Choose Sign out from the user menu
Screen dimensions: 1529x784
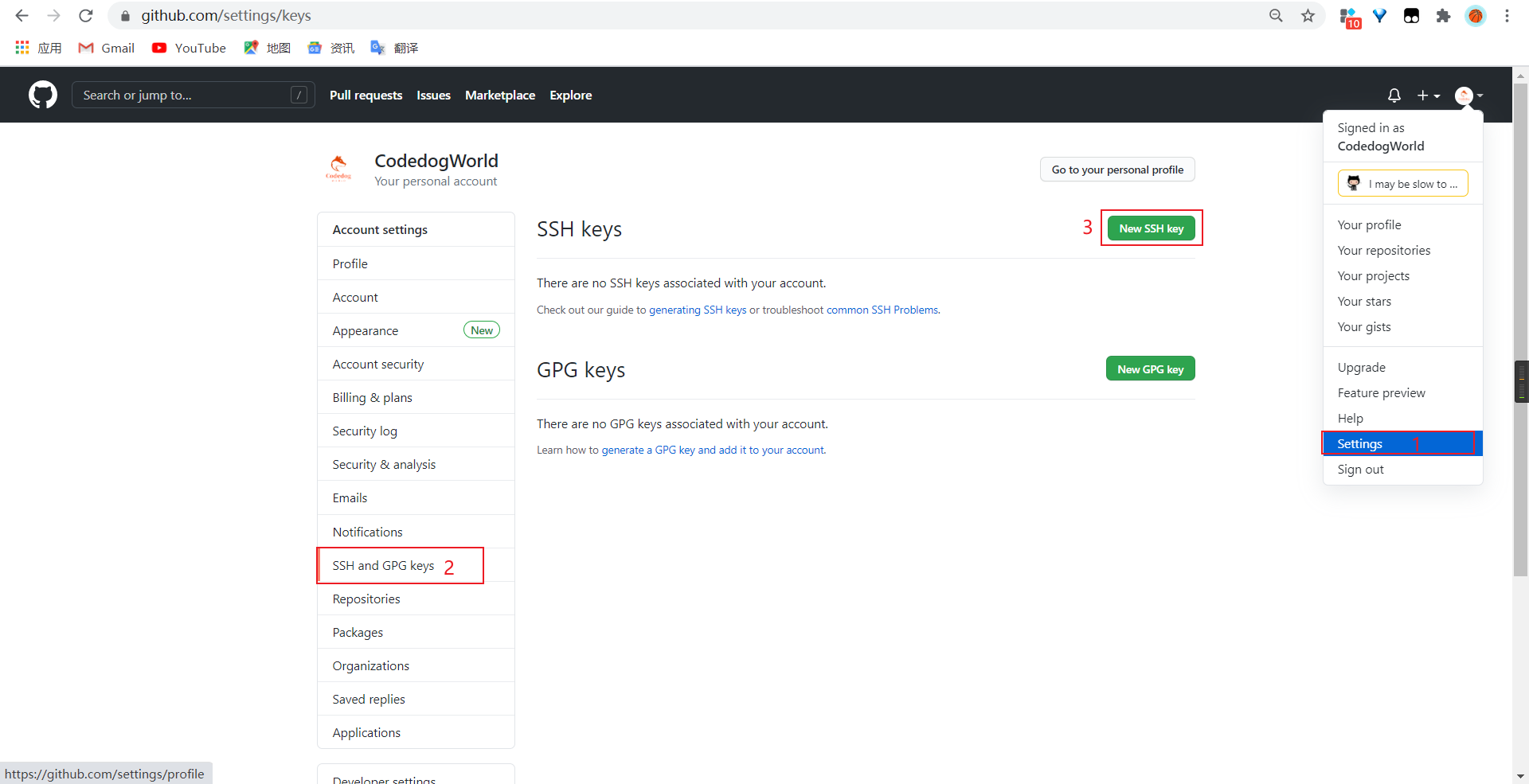[1360, 469]
